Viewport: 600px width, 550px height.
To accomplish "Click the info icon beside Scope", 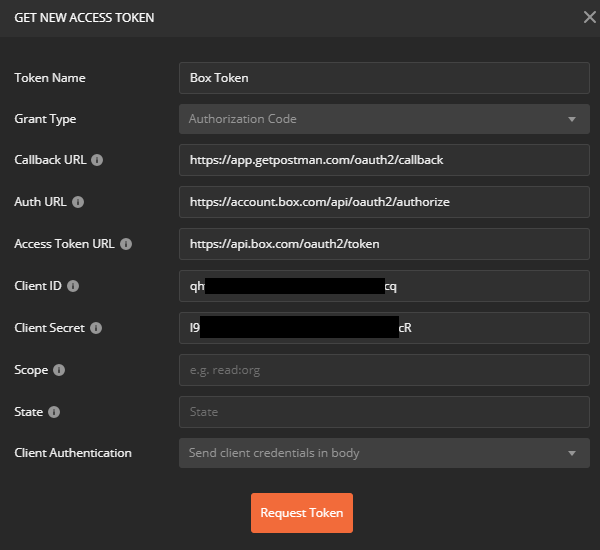I will coord(59,370).
